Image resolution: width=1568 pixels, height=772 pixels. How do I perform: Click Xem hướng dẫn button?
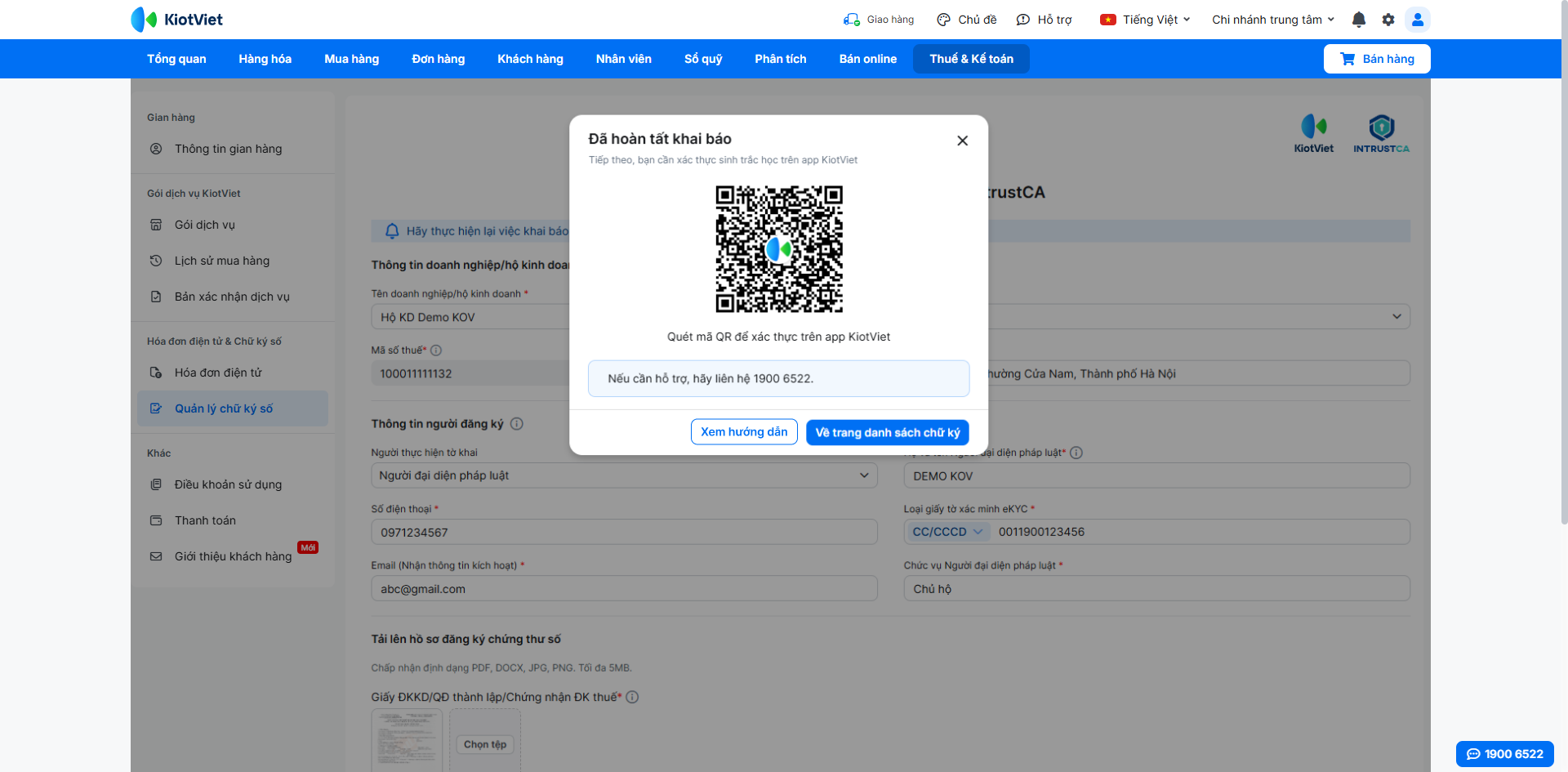(744, 432)
